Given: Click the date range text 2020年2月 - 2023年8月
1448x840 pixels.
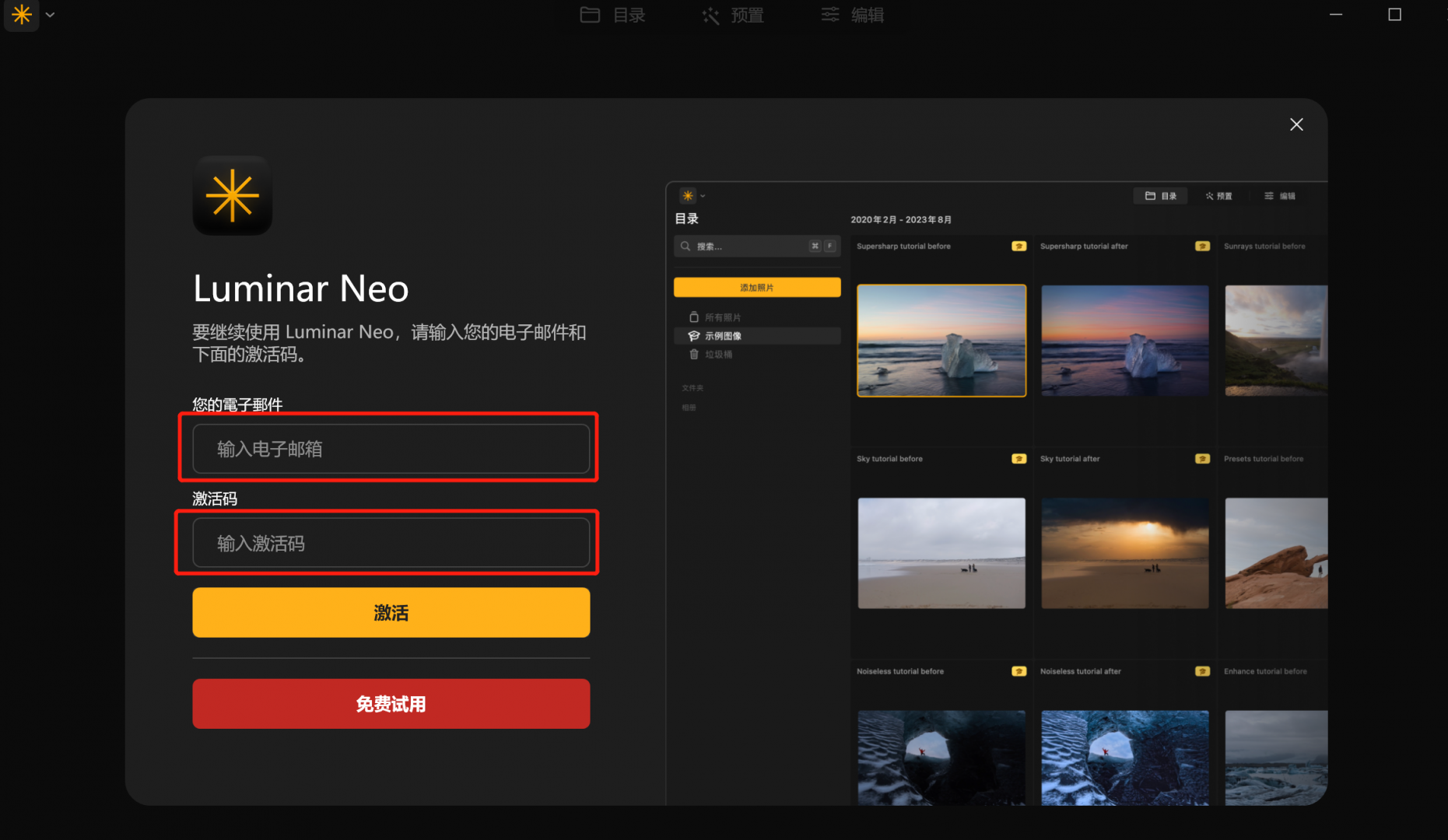Looking at the screenshot, I should [901, 220].
